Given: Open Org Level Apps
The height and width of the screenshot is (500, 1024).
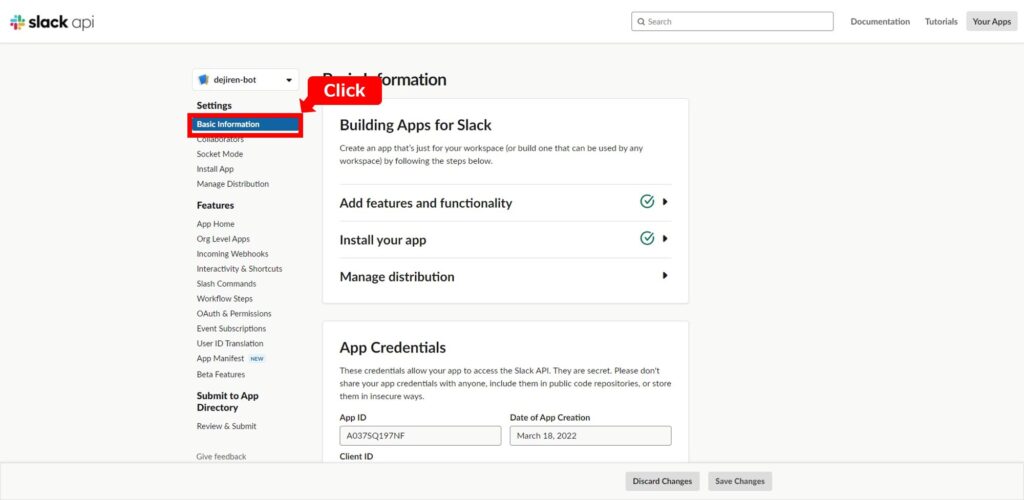Looking at the screenshot, I should pos(223,239).
